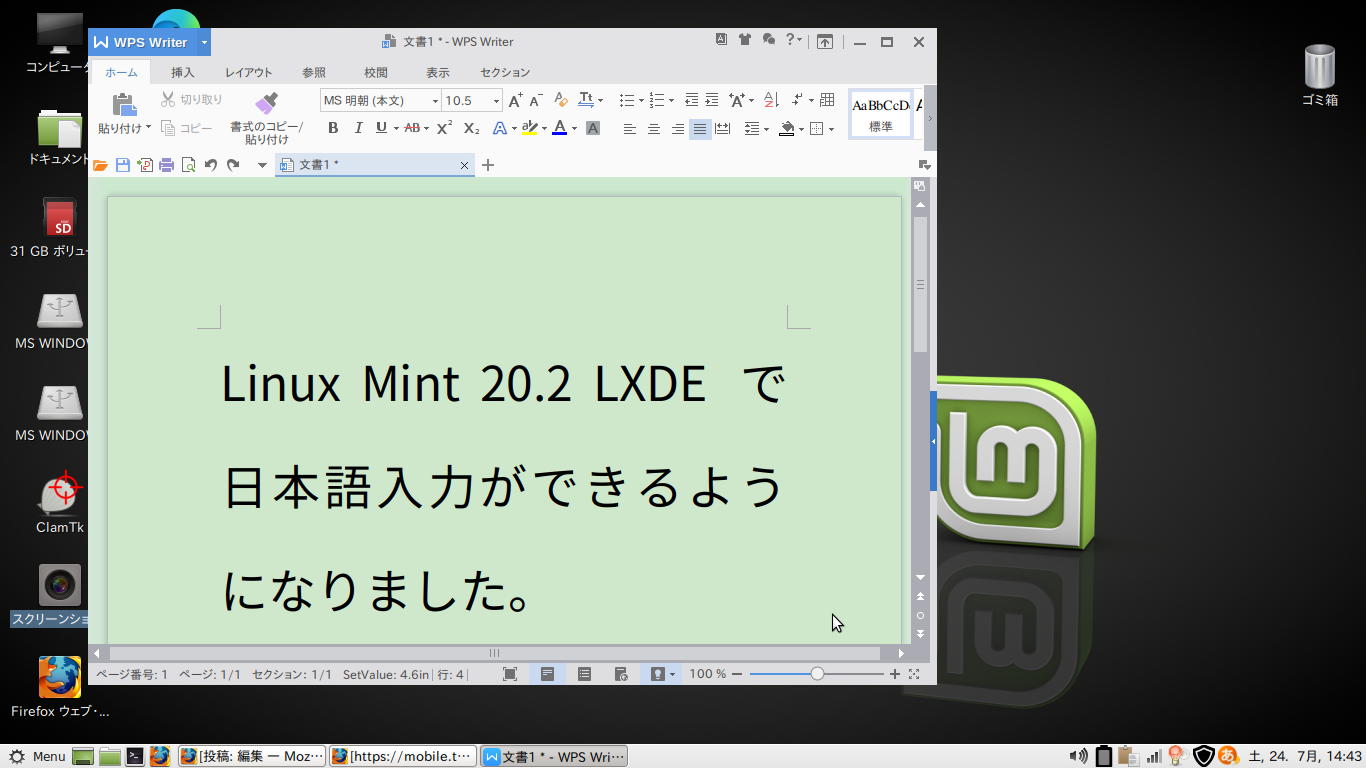Increase font size with the A+ icon

point(515,100)
